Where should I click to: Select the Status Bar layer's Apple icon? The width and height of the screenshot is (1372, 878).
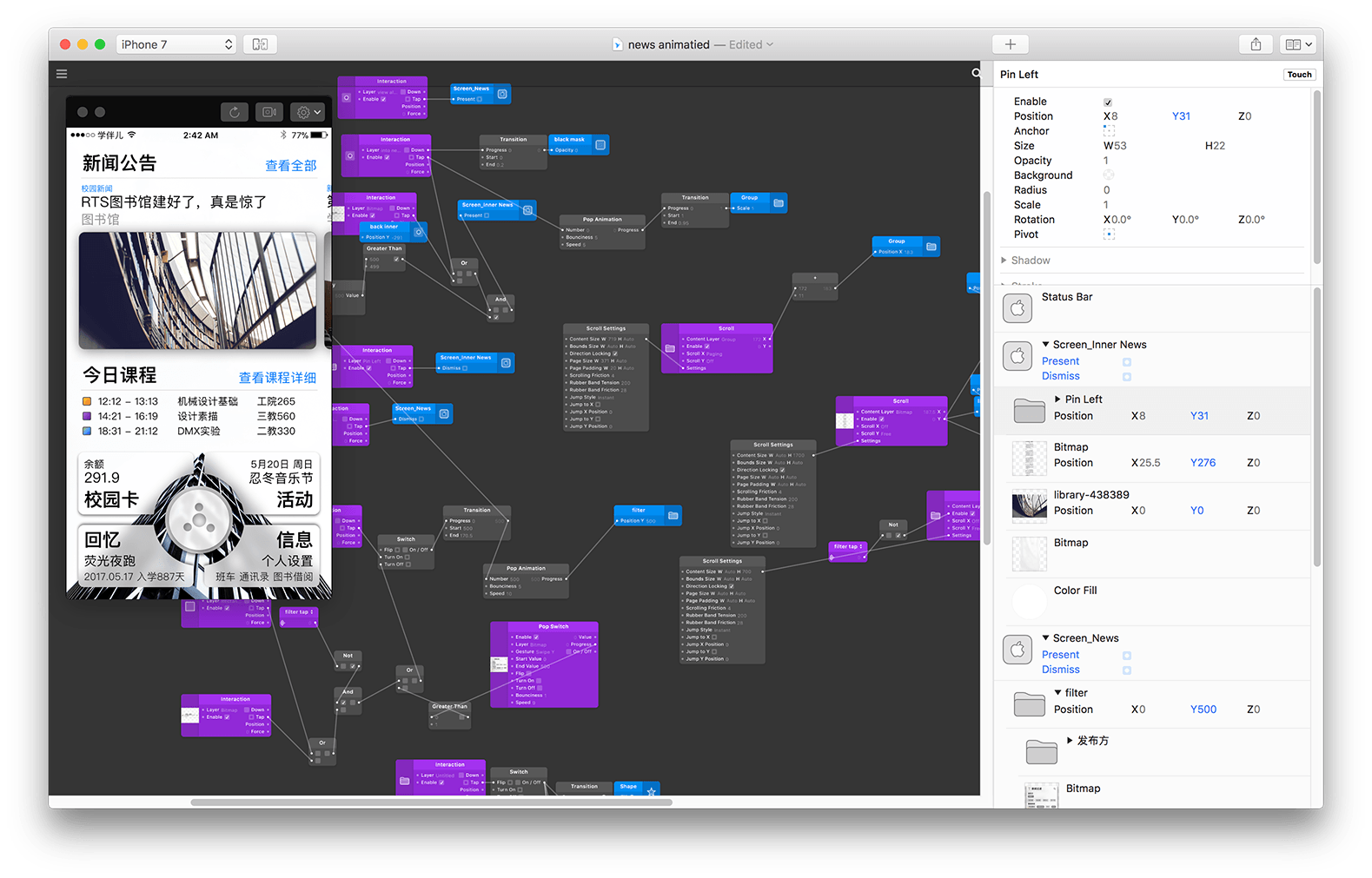pos(1017,308)
